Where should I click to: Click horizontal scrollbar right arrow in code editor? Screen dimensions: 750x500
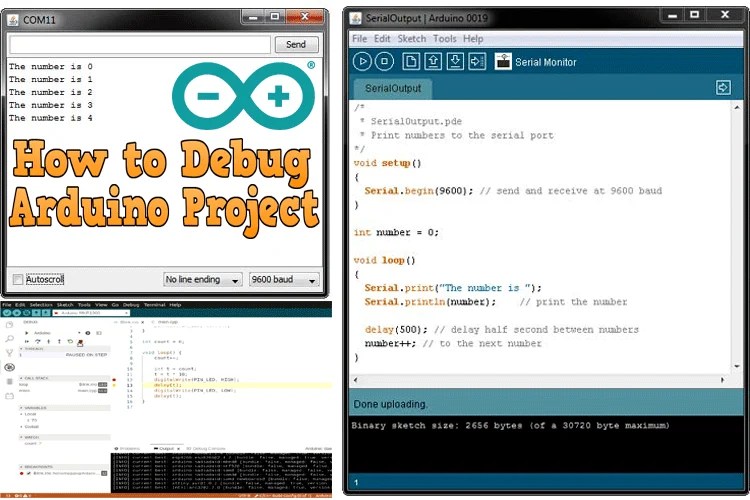[x=722, y=380]
